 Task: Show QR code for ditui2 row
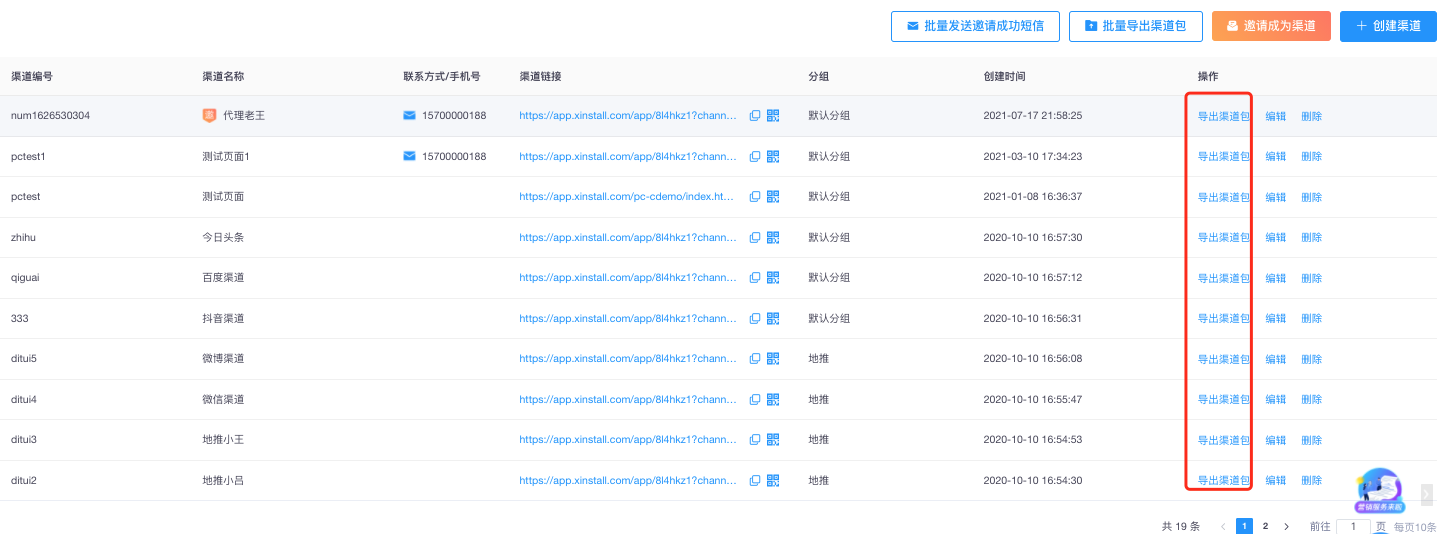pos(773,480)
